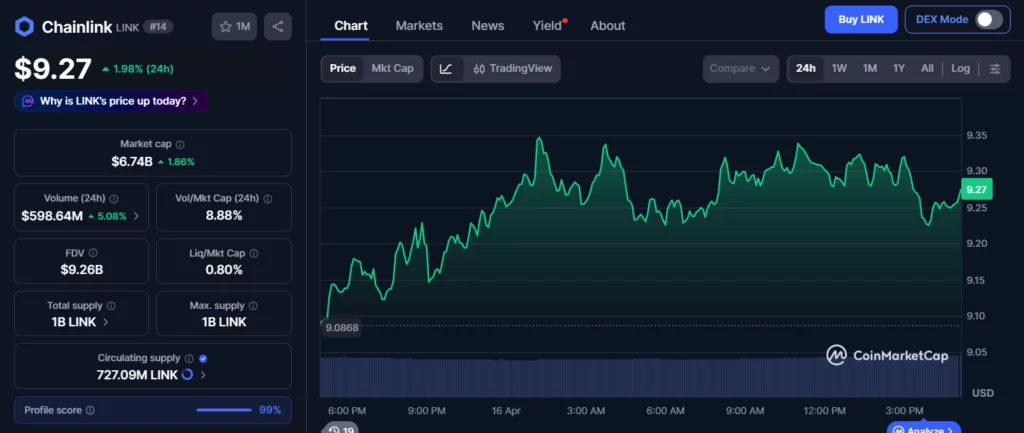Open info icon next to Profile score
The image size is (1024, 433).
click(90, 410)
